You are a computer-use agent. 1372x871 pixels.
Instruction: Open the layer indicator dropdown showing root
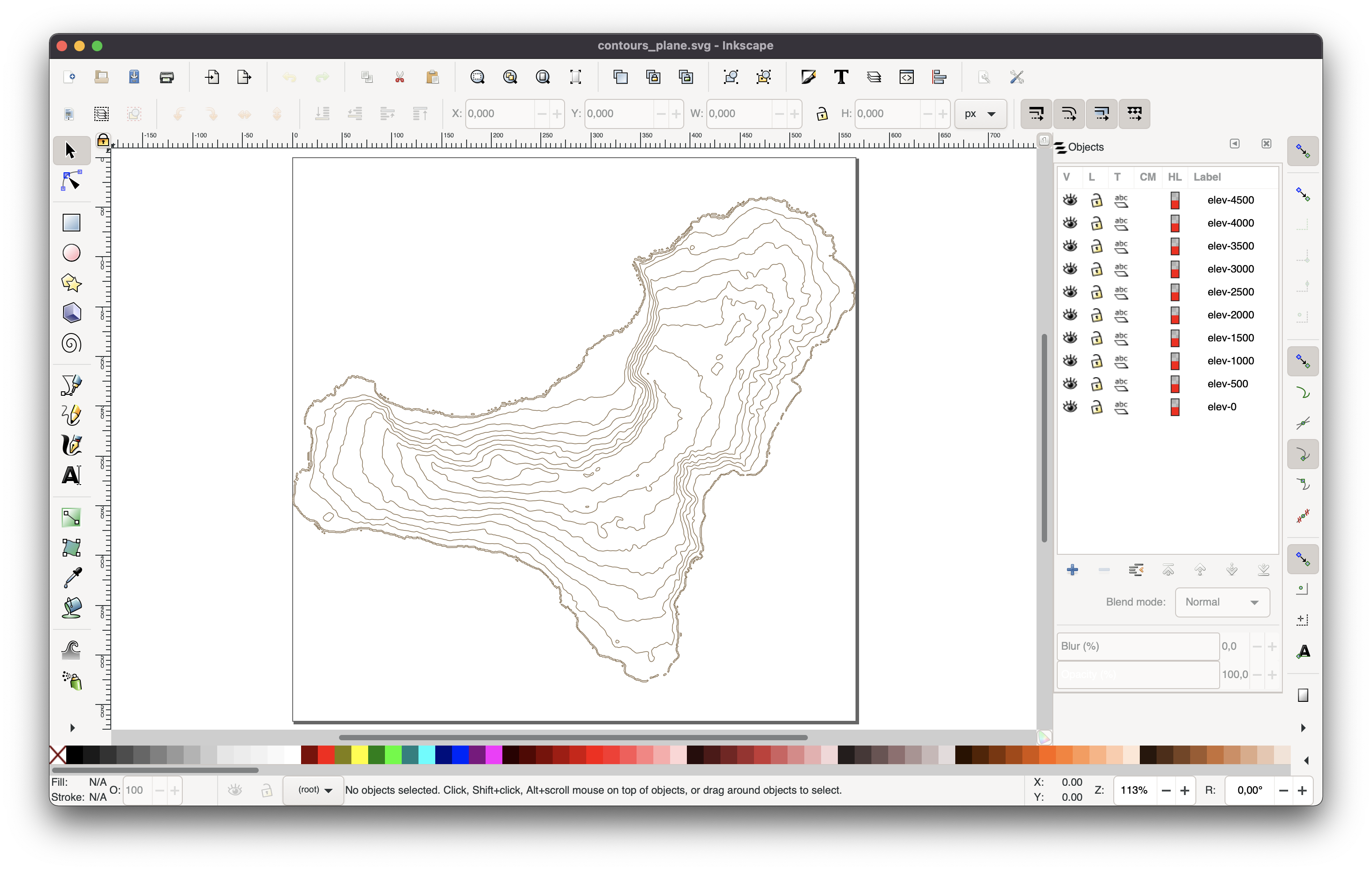tap(312, 790)
